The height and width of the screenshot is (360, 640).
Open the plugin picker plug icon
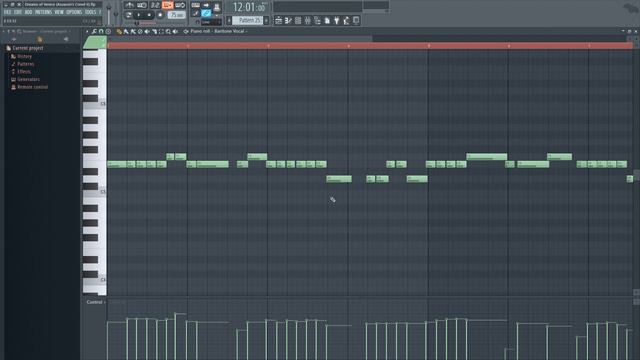(337, 20)
